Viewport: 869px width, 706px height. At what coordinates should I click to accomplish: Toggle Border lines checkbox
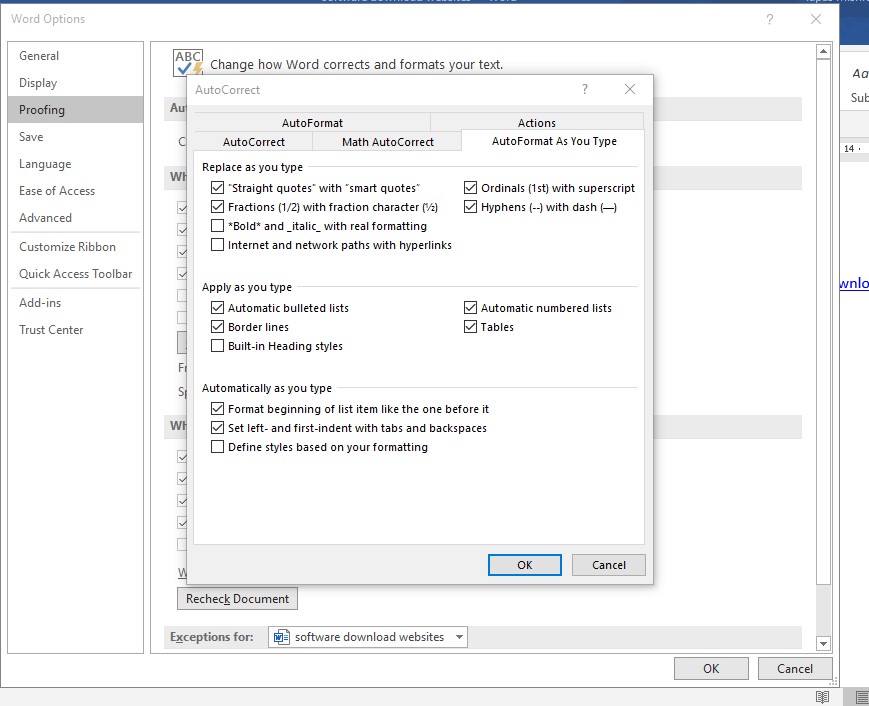point(217,327)
